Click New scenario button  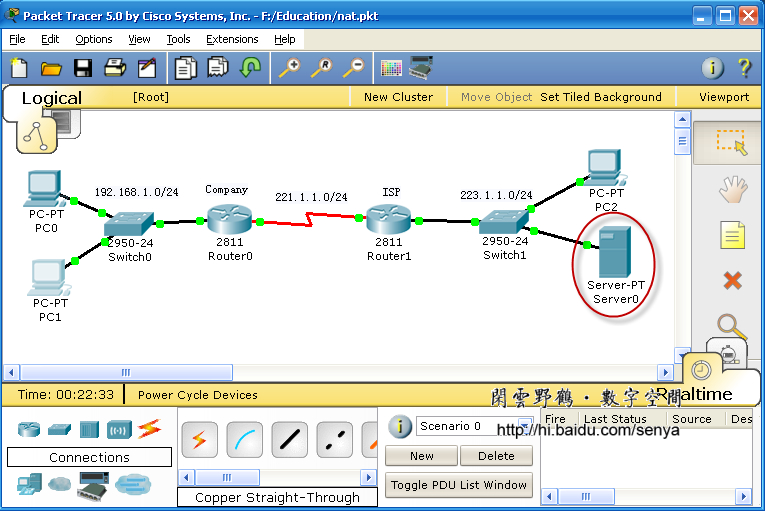click(422, 456)
